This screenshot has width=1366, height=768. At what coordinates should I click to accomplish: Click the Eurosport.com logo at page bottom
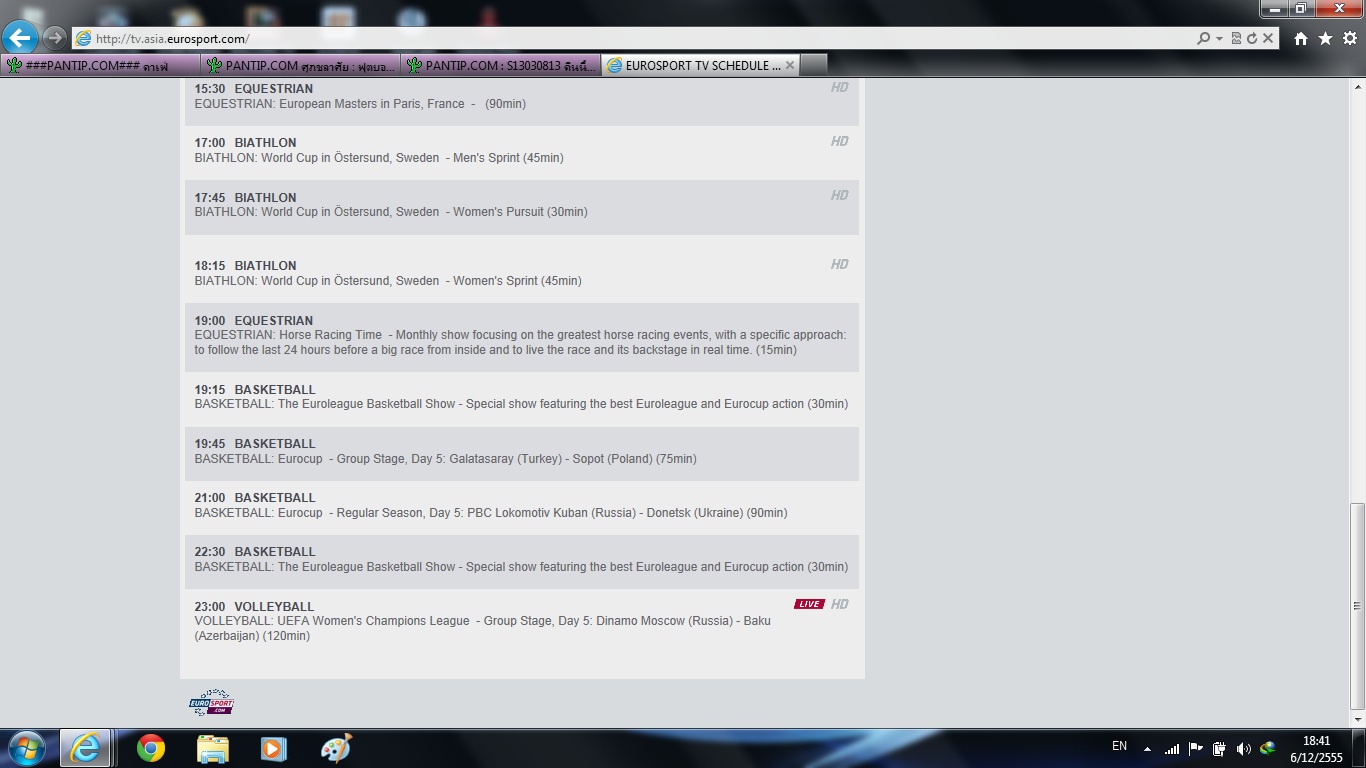pyautogui.click(x=211, y=702)
